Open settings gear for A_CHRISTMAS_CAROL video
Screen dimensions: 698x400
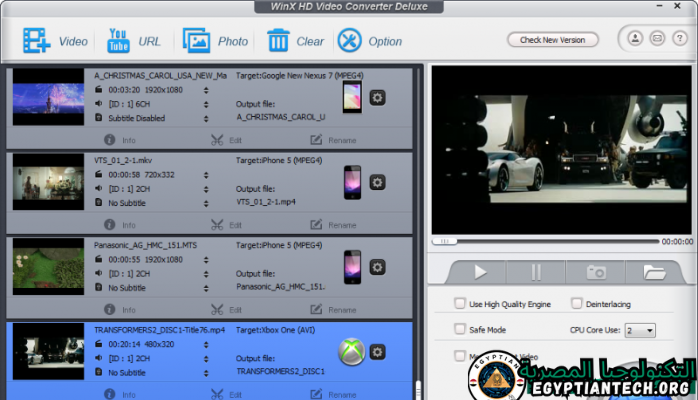[x=377, y=97]
